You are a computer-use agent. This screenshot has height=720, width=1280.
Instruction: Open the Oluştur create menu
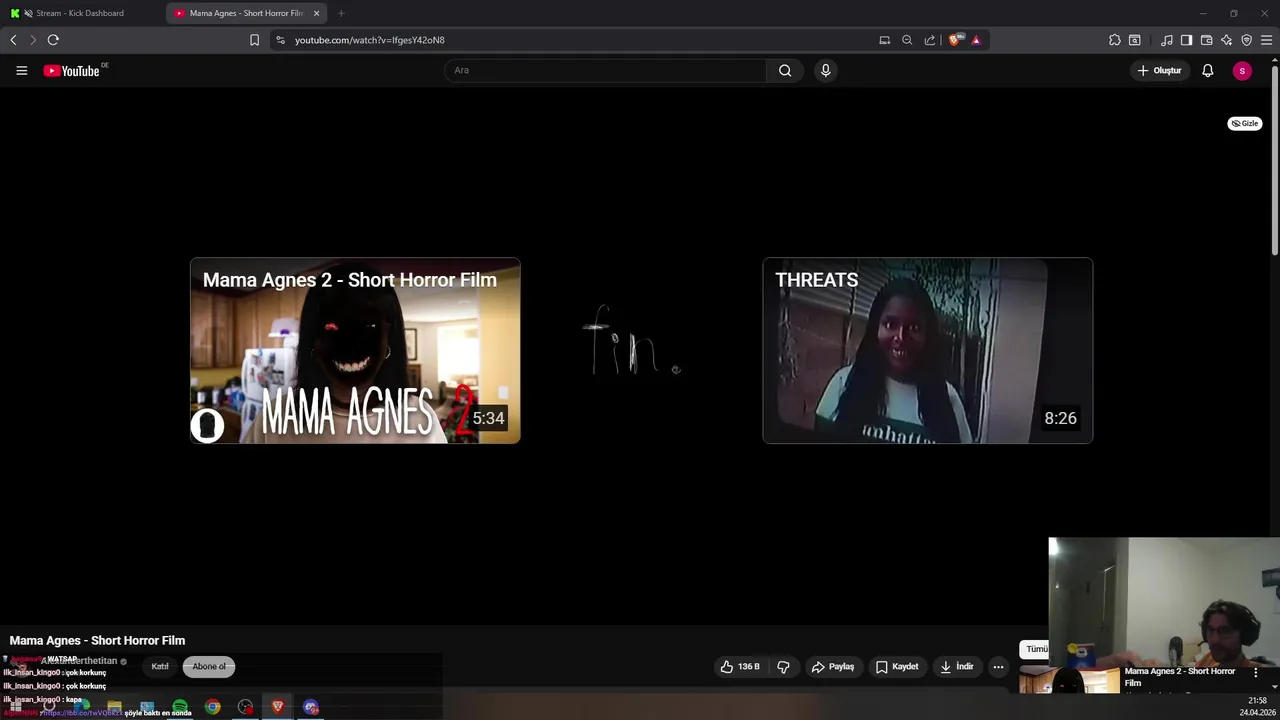pyautogui.click(x=1160, y=70)
